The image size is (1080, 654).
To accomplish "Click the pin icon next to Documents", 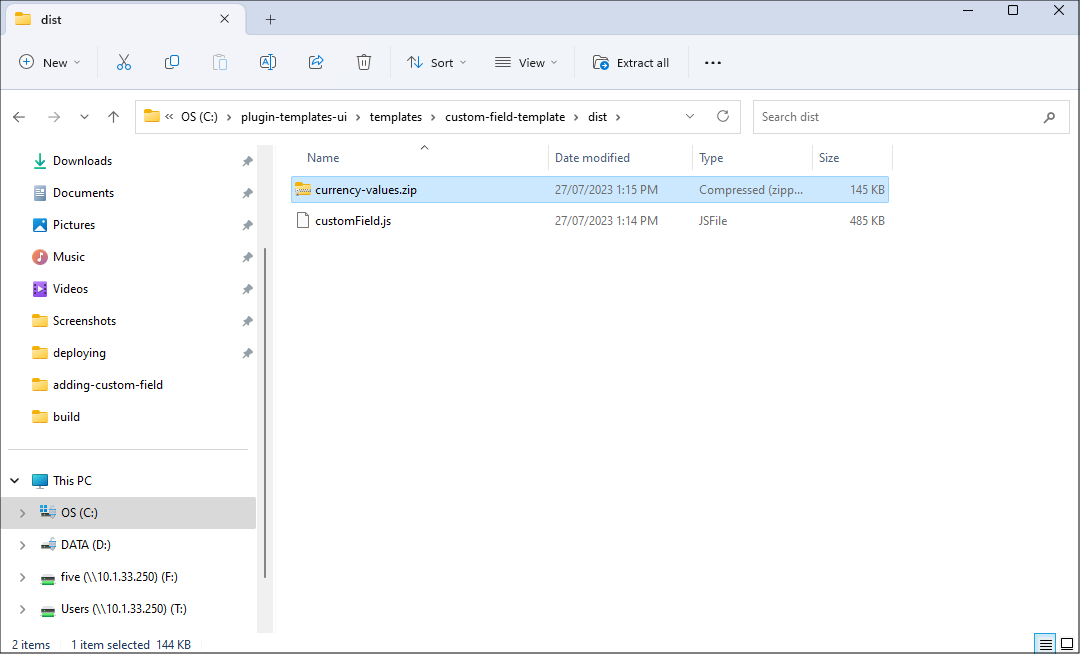I will point(247,193).
